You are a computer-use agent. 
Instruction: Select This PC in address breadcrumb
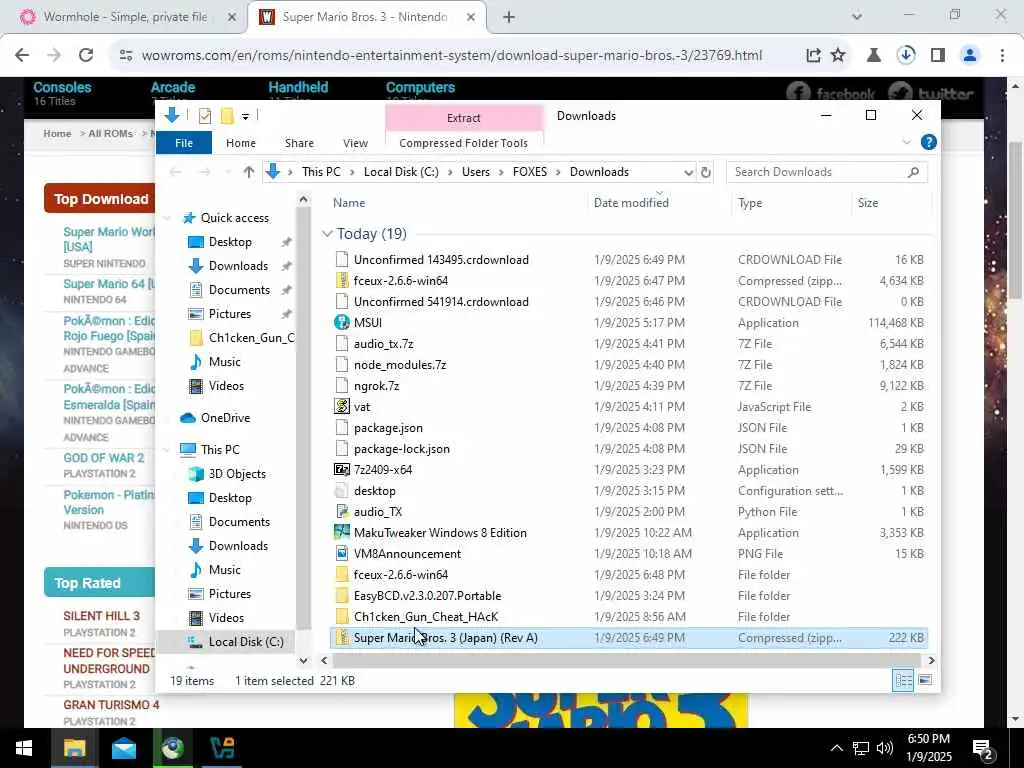(x=321, y=172)
